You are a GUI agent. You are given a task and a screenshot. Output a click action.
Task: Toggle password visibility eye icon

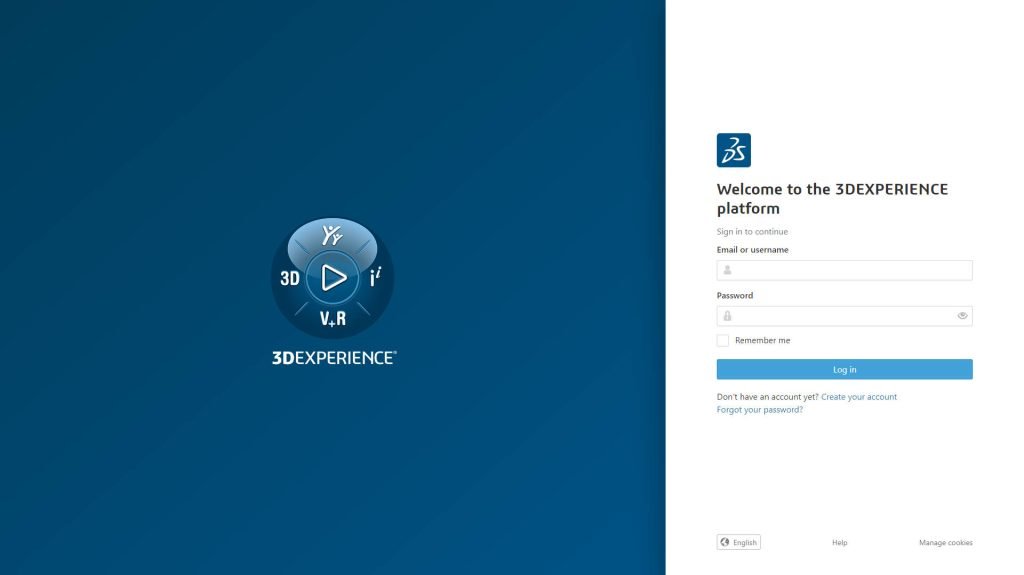tap(962, 316)
